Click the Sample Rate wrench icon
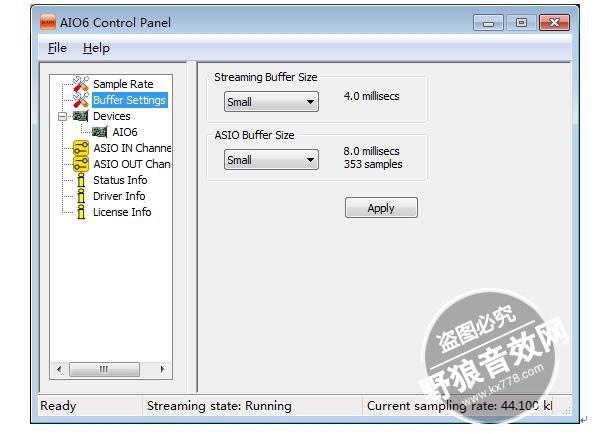Viewport: 595px width, 434px height. pos(81,84)
